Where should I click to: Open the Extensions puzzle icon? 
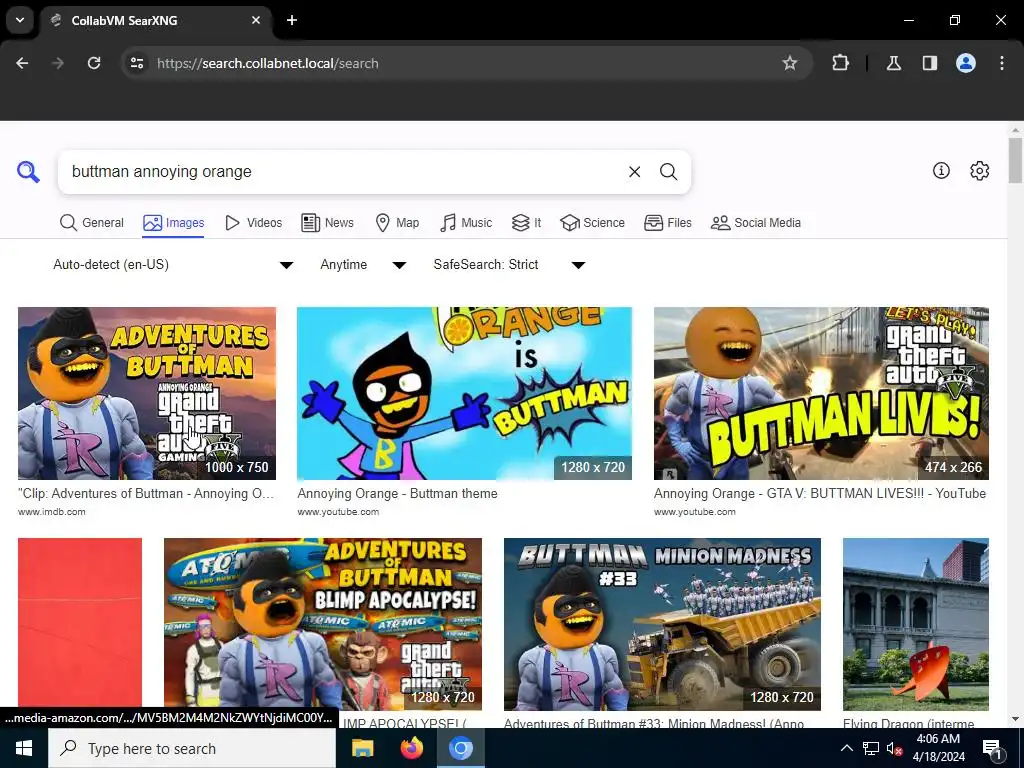840,63
